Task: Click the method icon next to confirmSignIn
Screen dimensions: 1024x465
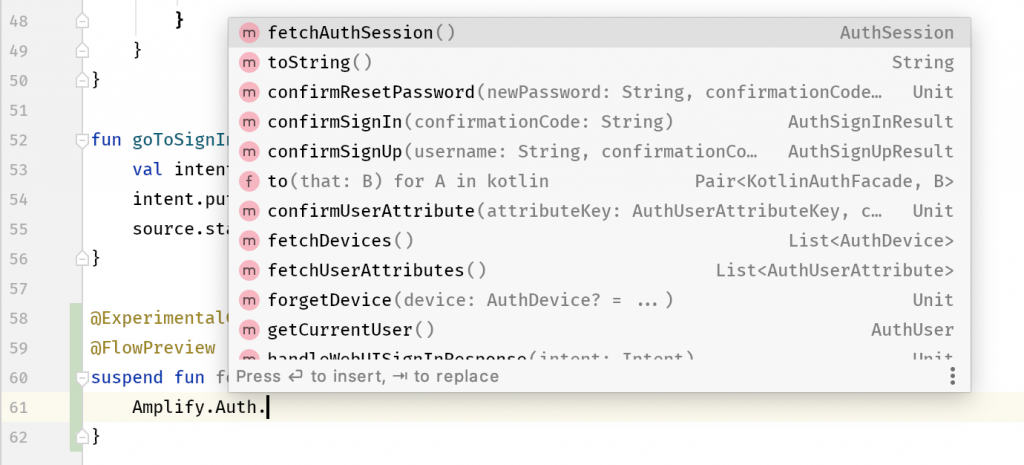Action: coord(249,122)
